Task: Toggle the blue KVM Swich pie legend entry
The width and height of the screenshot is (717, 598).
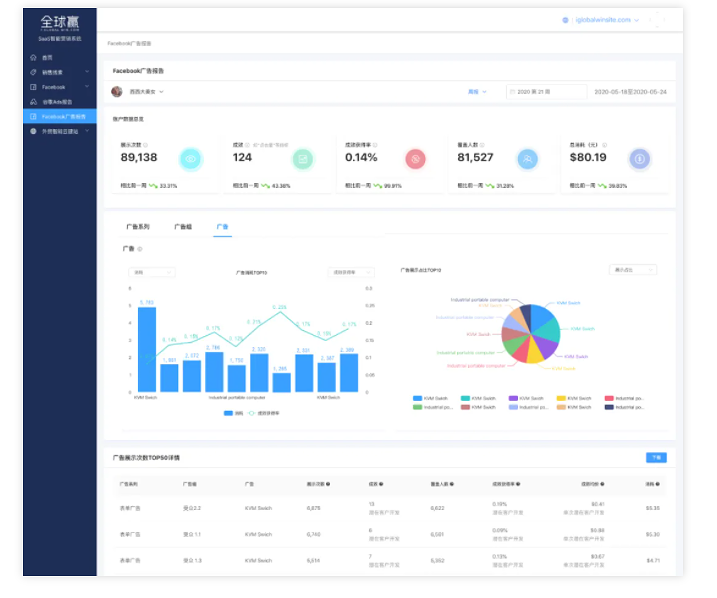Action: point(430,398)
